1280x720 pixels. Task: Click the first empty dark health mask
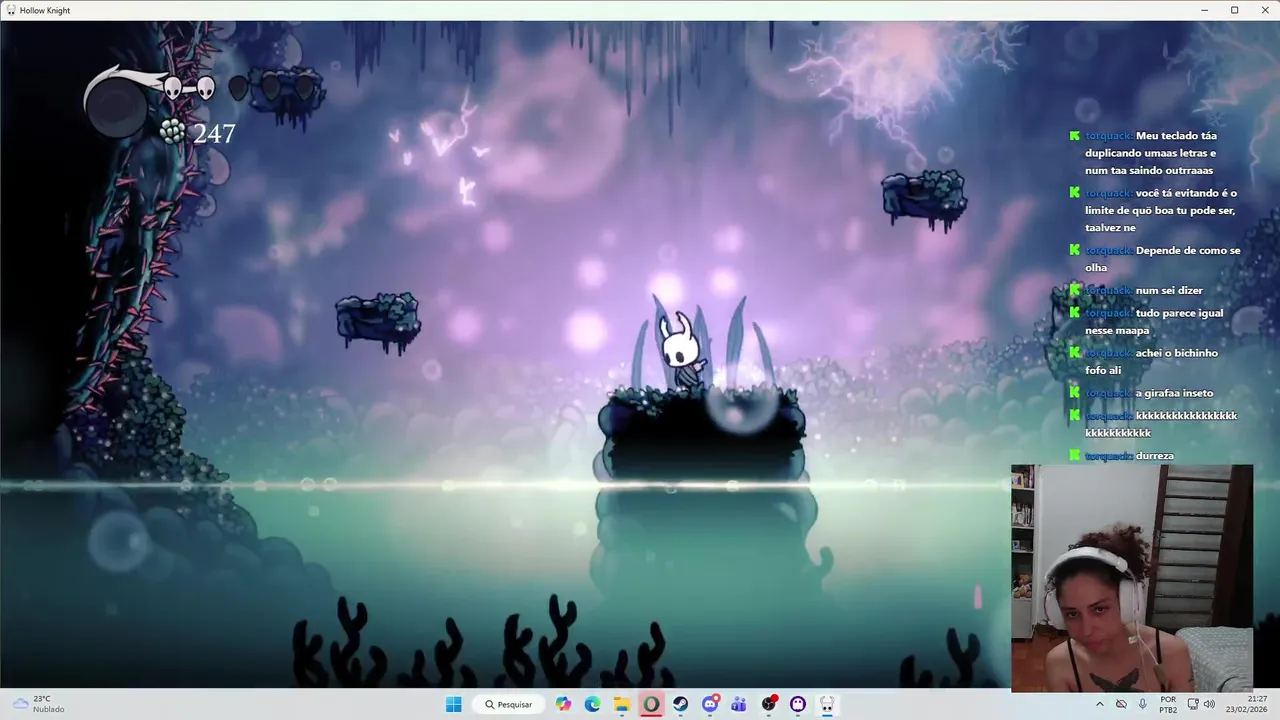(238, 89)
